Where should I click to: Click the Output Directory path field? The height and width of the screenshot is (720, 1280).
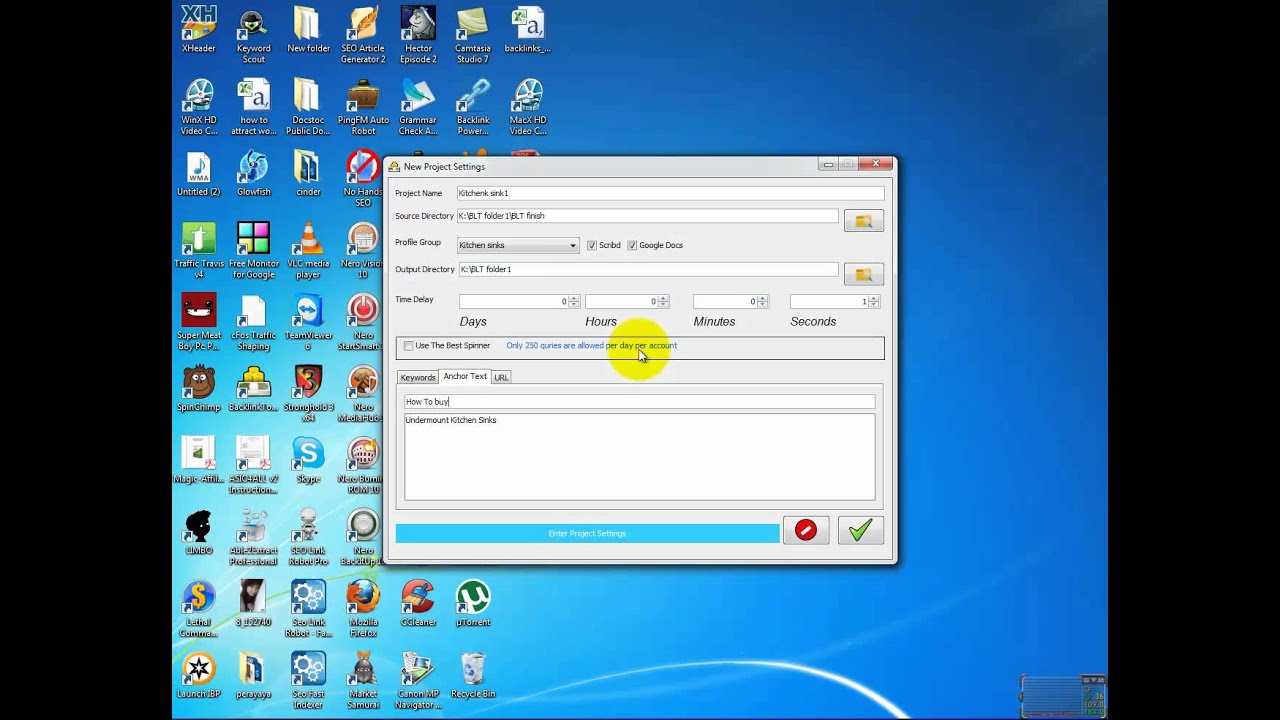pyautogui.click(x=647, y=269)
